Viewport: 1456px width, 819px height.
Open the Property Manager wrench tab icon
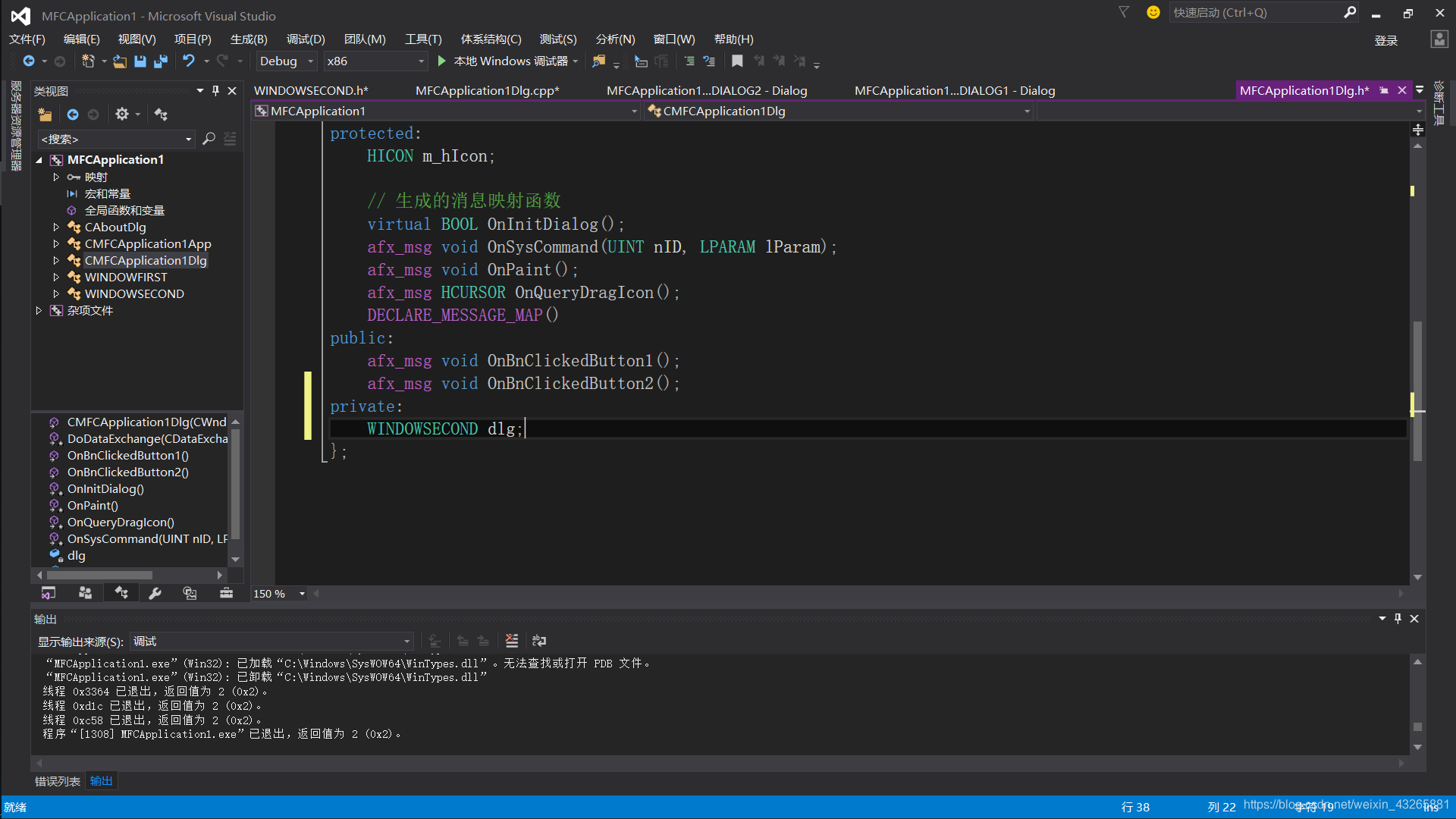(x=155, y=594)
